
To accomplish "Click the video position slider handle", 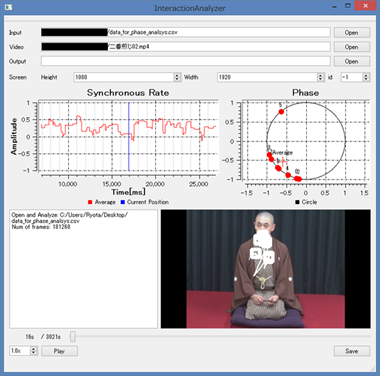I will pos(72,337).
